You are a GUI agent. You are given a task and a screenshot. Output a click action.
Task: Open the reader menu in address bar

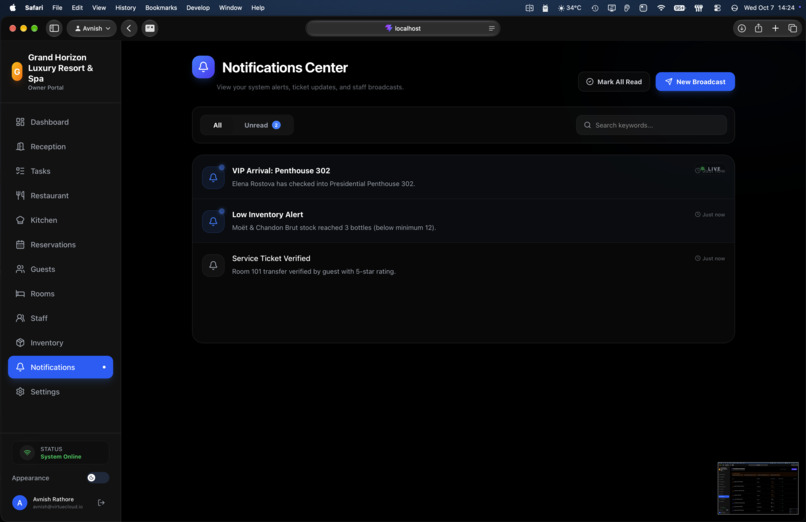(491, 28)
